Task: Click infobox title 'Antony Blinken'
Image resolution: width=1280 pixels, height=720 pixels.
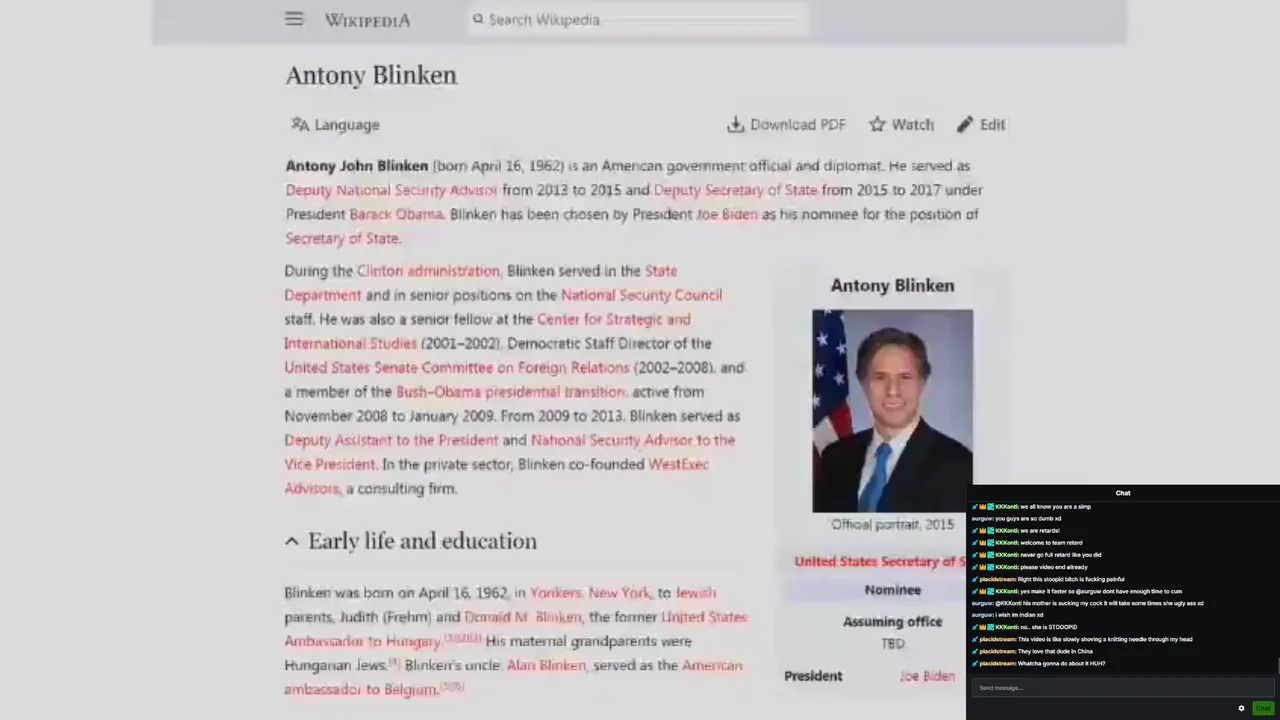Action: pyautogui.click(x=892, y=286)
